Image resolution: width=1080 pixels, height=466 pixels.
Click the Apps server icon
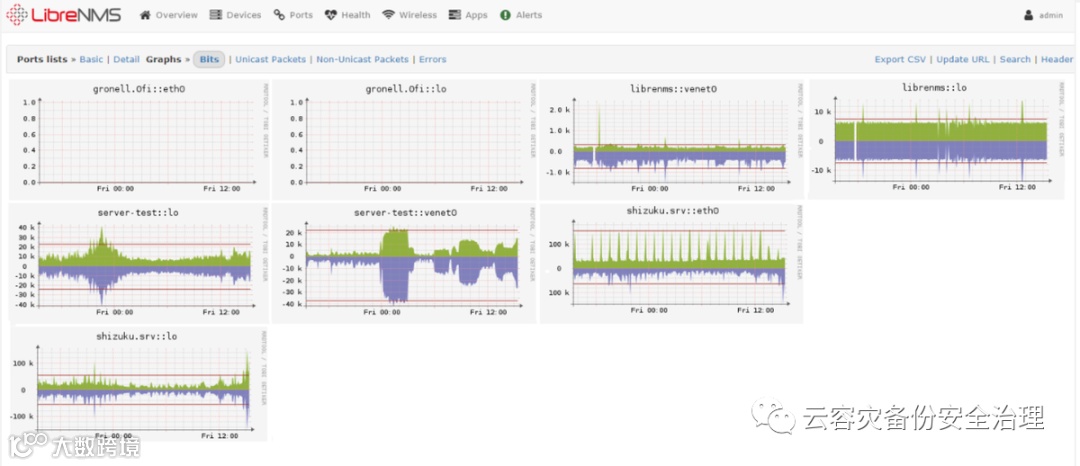(x=454, y=14)
